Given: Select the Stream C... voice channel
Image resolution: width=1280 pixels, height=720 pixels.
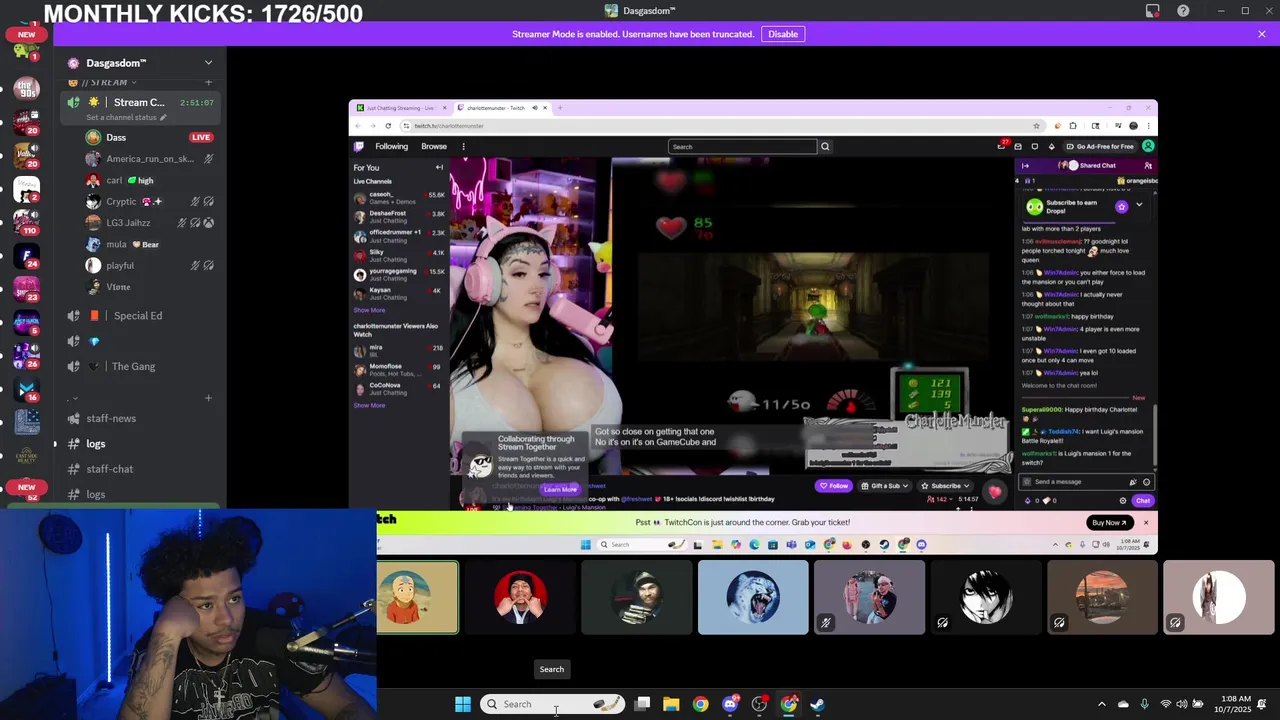Looking at the screenshot, I should pyautogui.click(x=140, y=102).
